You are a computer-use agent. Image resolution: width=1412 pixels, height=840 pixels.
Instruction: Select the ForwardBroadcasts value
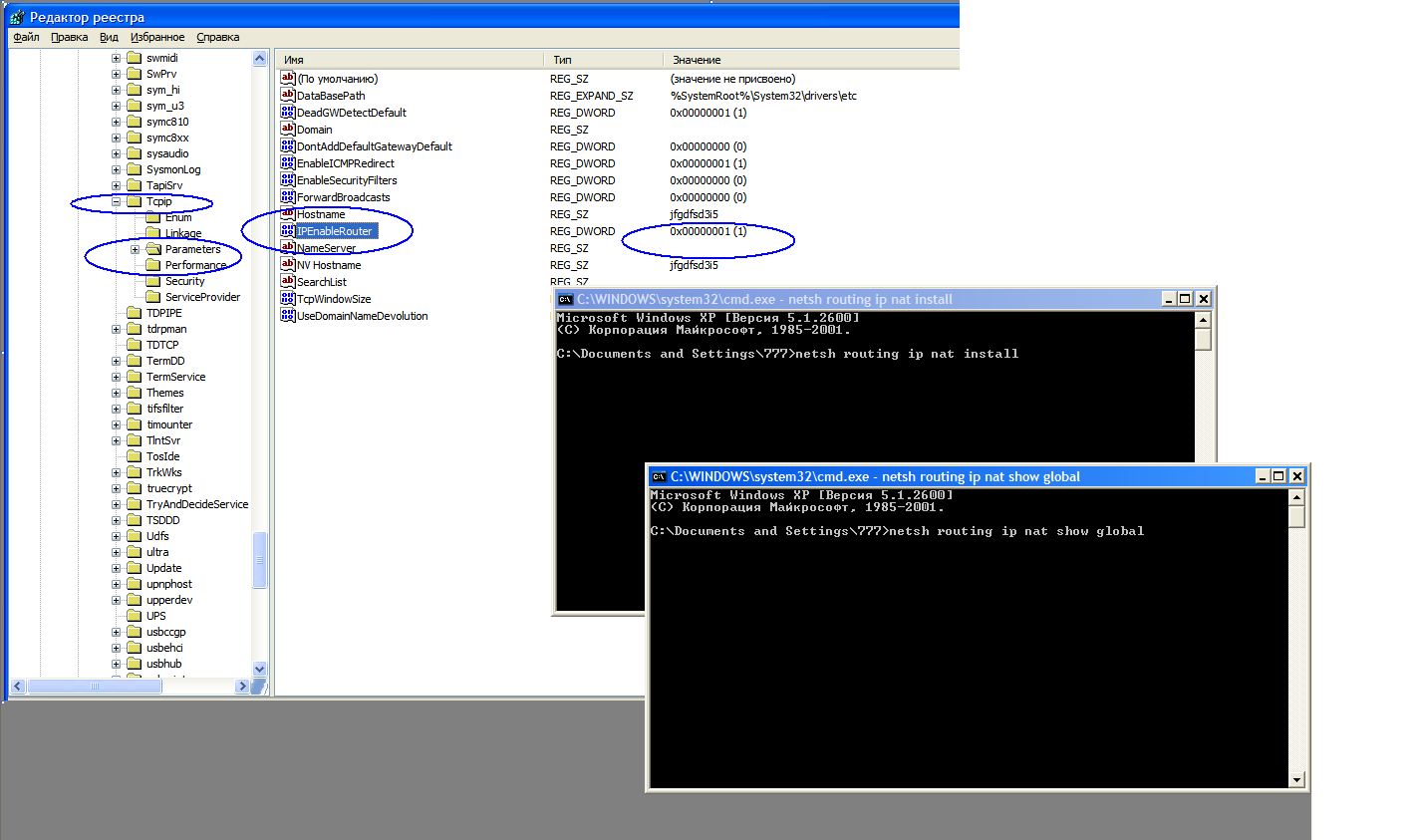(x=344, y=197)
